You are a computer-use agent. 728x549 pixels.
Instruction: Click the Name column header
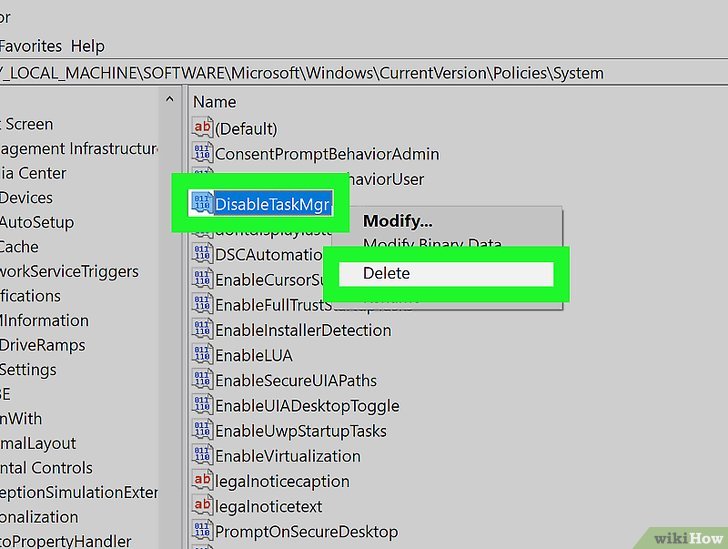(214, 102)
